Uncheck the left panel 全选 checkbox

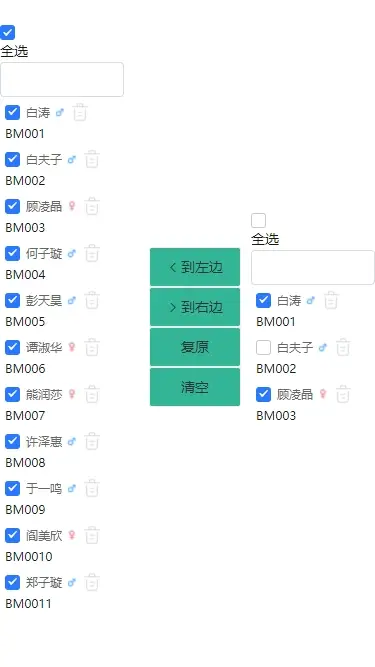coord(8,32)
